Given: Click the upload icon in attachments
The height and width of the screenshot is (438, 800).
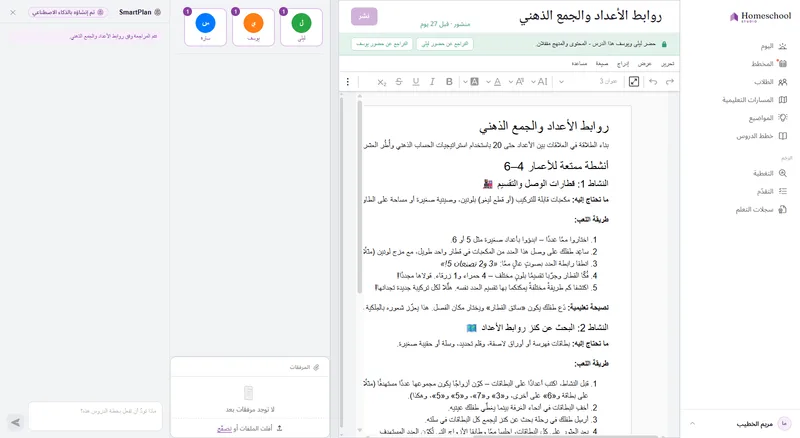Looking at the screenshot, I should coord(279,428).
